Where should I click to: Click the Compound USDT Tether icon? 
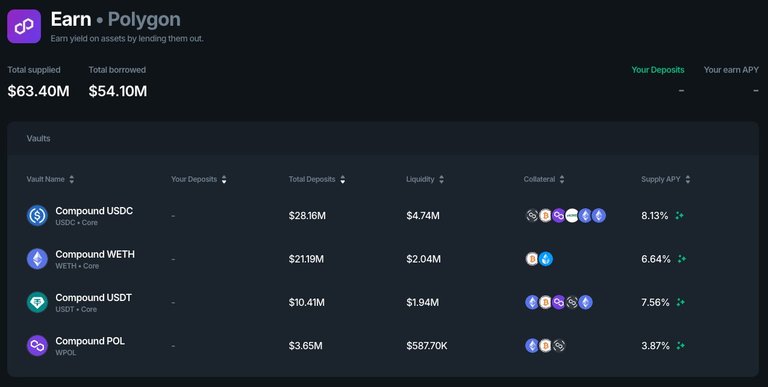tap(37, 302)
